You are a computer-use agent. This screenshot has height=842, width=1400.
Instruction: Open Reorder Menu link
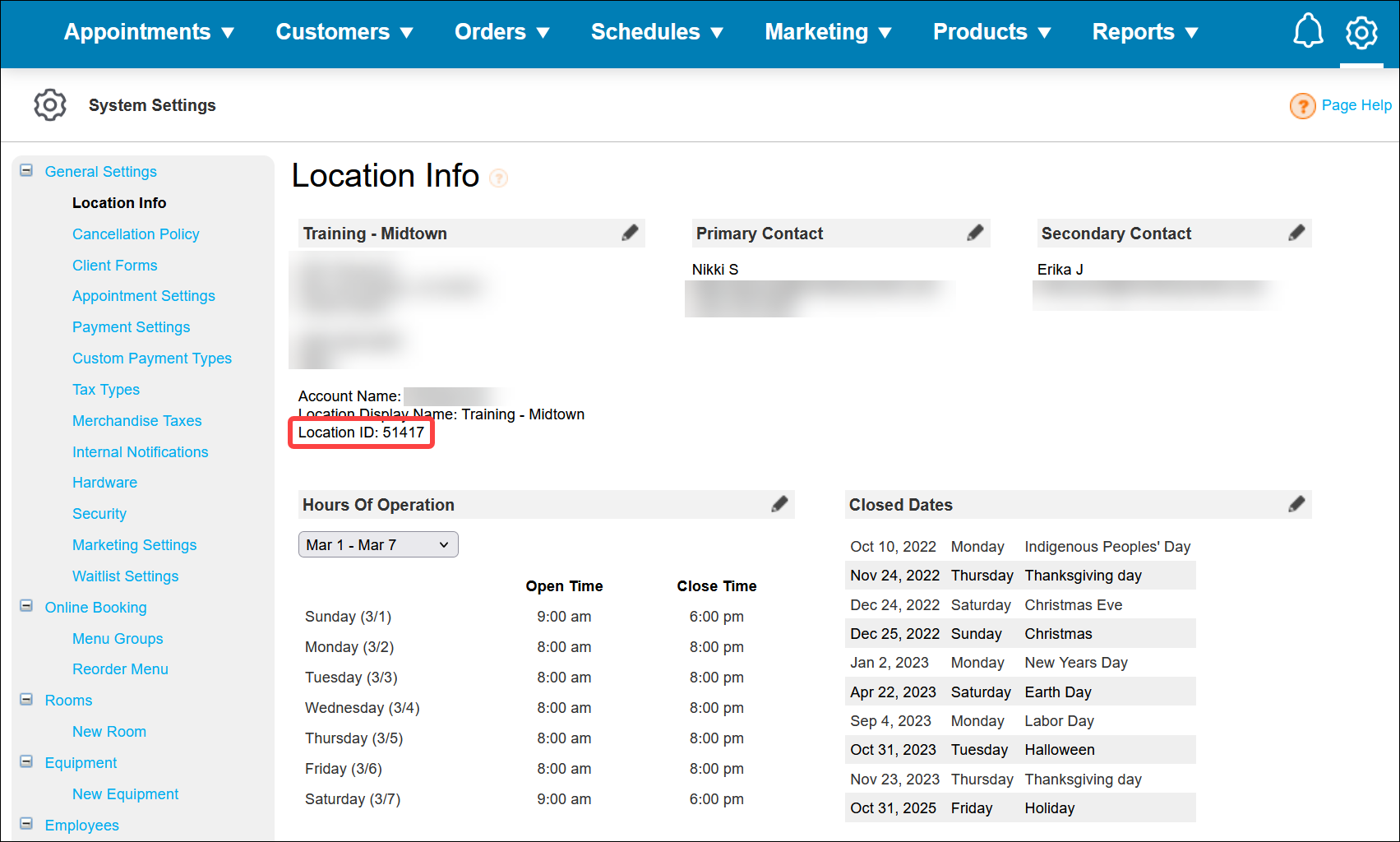[x=120, y=669]
